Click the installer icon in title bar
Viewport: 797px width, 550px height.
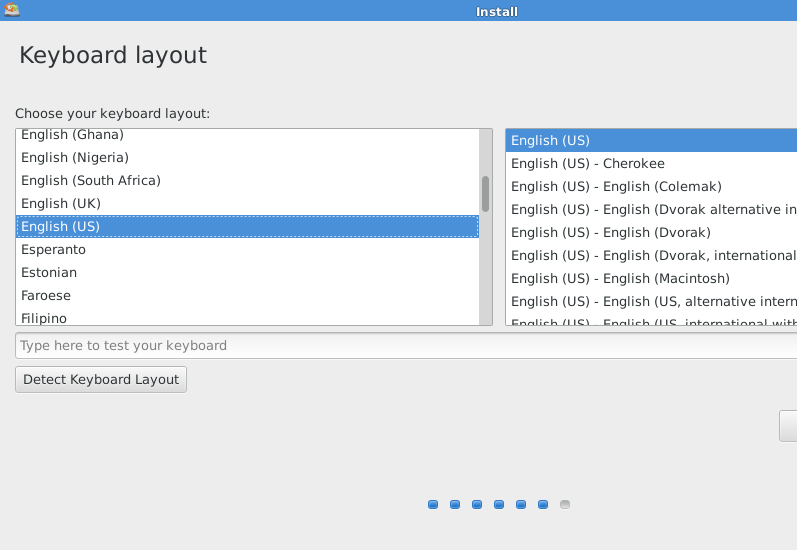pos(12,11)
